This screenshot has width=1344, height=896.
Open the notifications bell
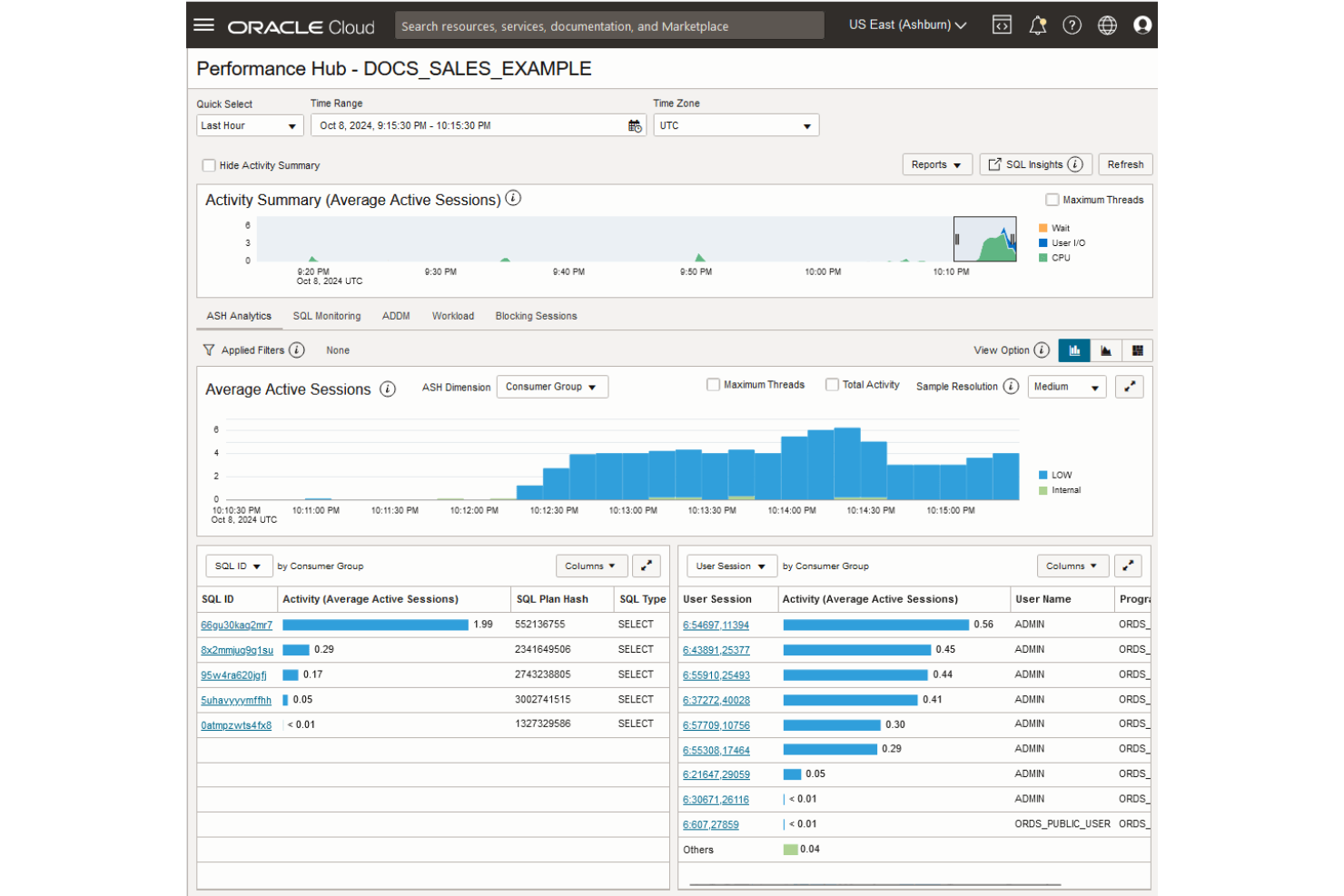pyautogui.click(x=1037, y=25)
